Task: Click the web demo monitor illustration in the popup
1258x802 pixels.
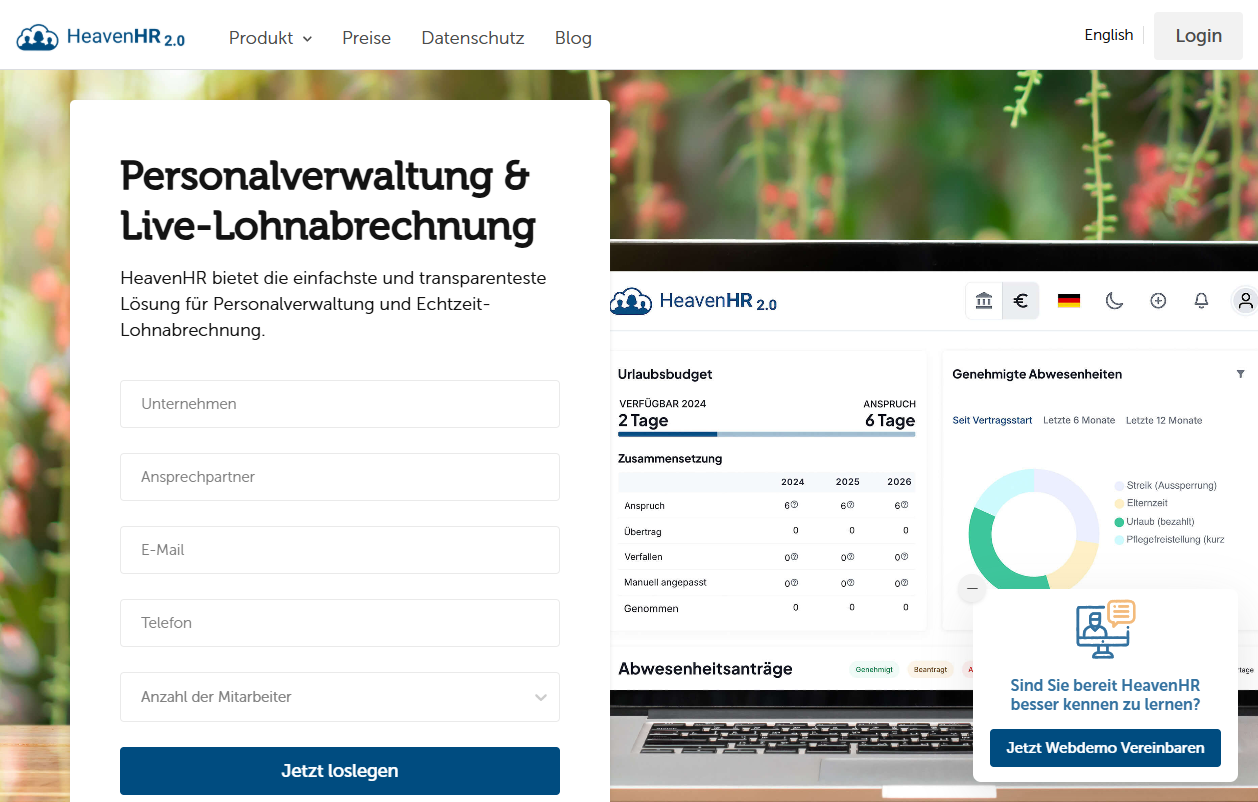Action: pyautogui.click(x=1105, y=629)
